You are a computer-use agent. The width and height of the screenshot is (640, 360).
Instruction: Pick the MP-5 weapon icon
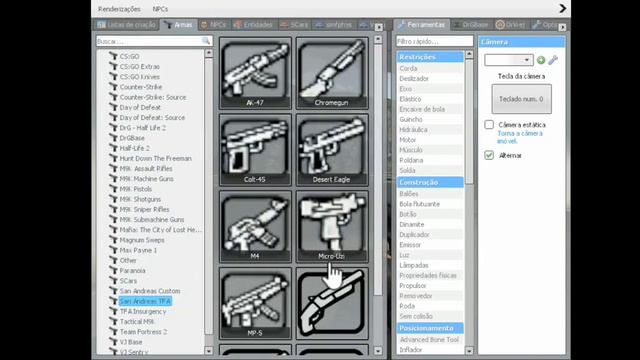click(255, 304)
